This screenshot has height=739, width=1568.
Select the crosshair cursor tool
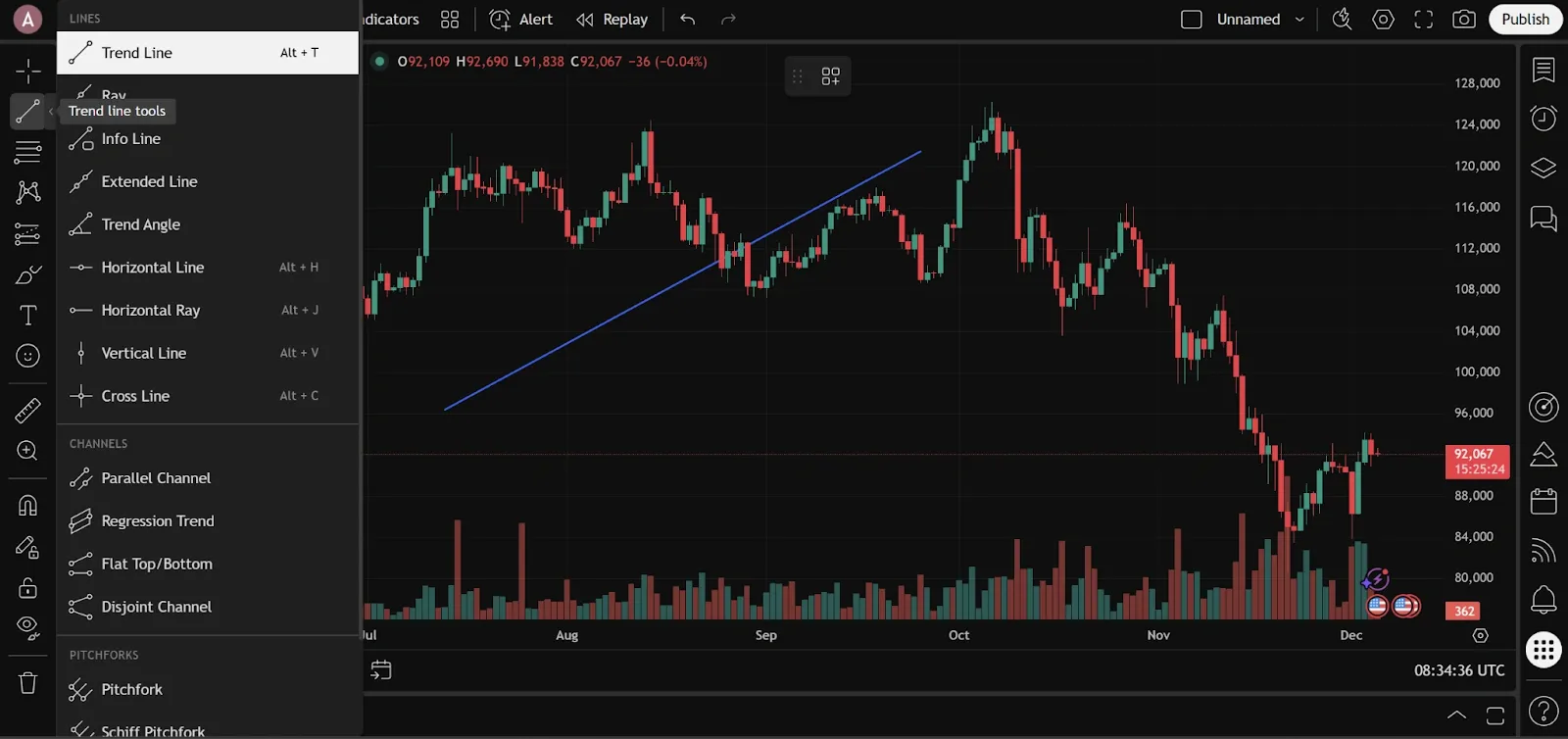[x=27, y=71]
